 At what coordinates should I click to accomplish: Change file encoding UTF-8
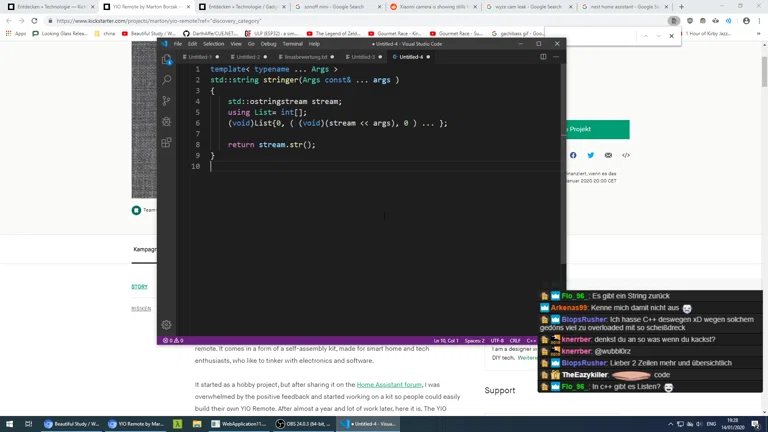[x=497, y=340]
